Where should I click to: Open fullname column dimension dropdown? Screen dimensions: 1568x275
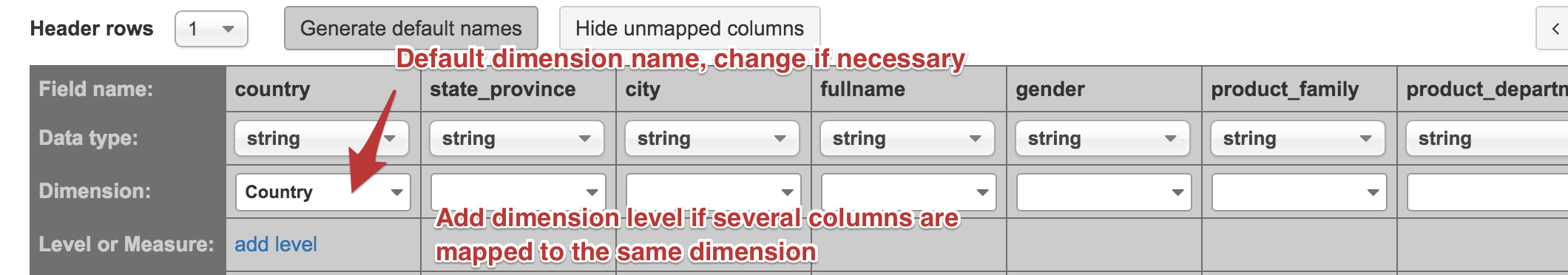point(909,192)
